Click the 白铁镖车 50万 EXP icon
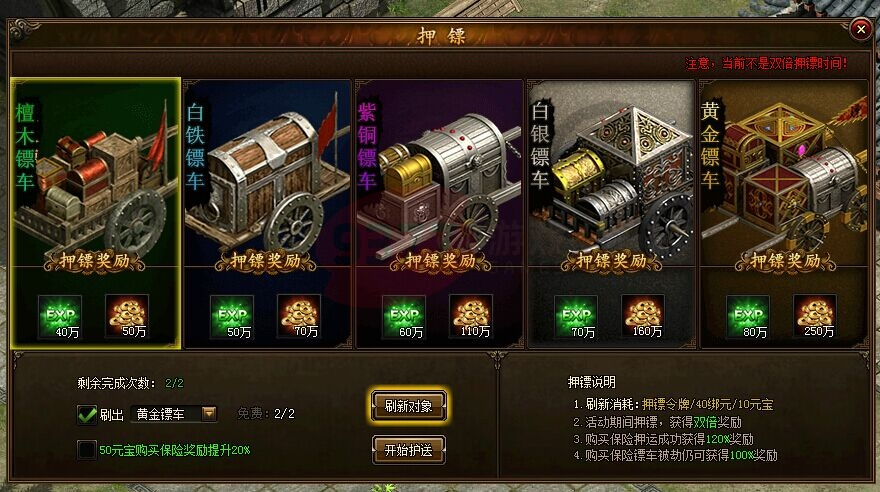 click(x=232, y=317)
